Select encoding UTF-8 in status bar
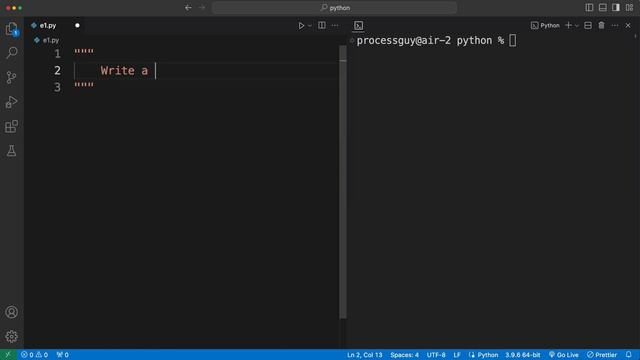Screen dimensions: 640x360 tap(436, 355)
